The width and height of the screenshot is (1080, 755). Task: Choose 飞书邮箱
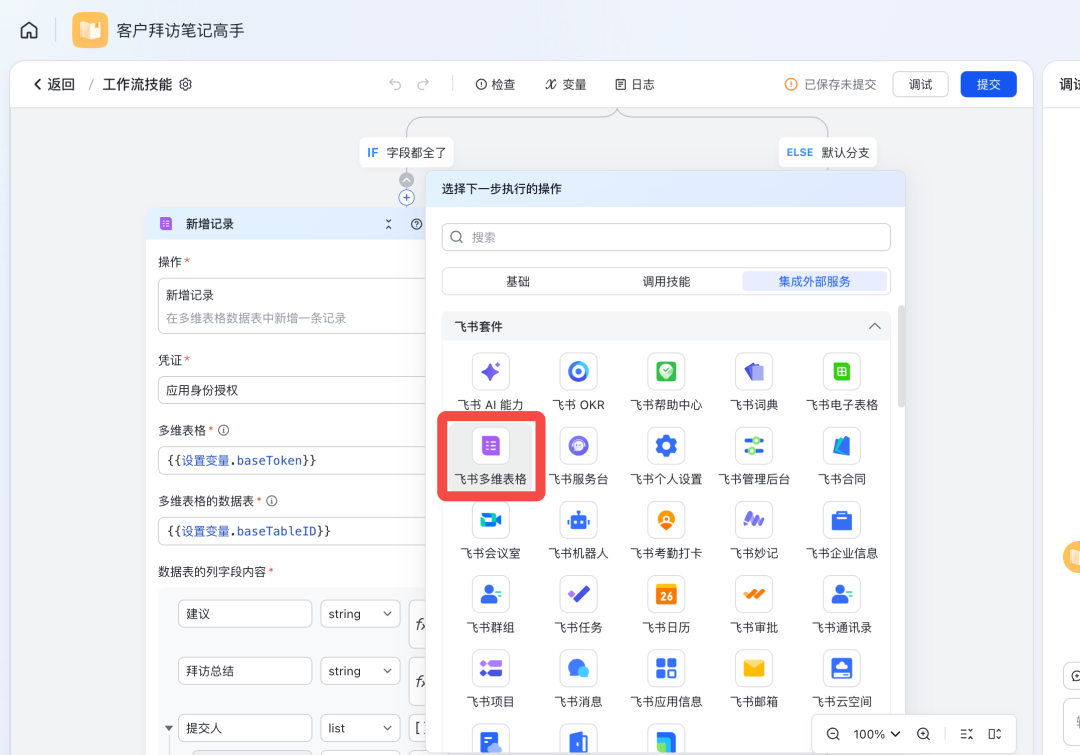coord(754,679)
